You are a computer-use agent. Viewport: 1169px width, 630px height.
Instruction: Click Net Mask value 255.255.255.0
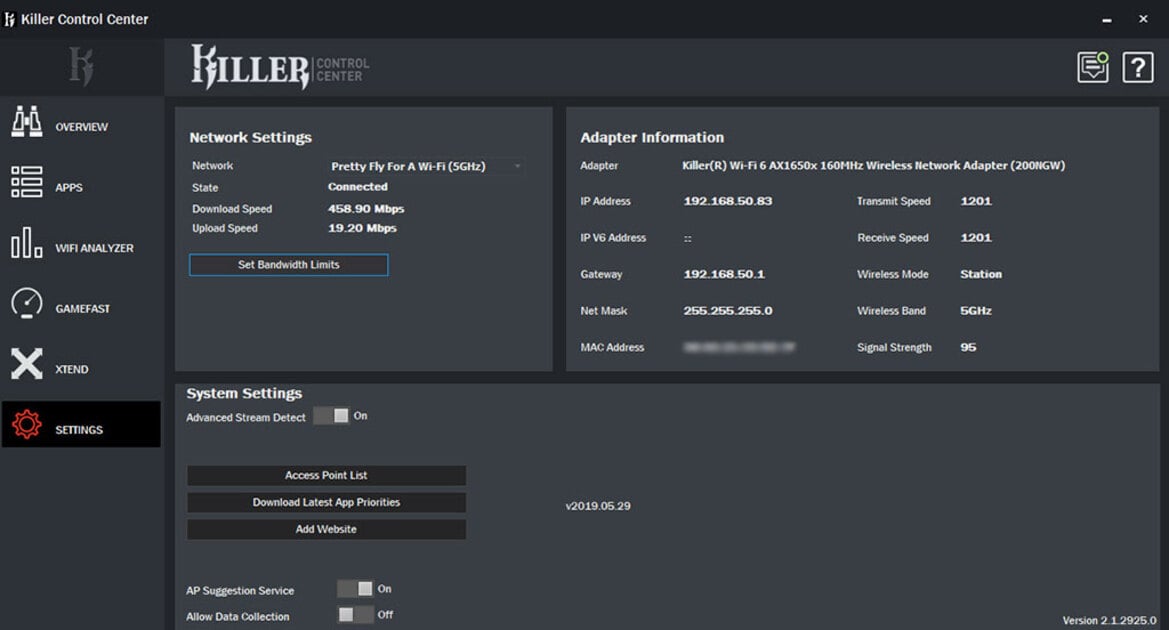[728, 311]
